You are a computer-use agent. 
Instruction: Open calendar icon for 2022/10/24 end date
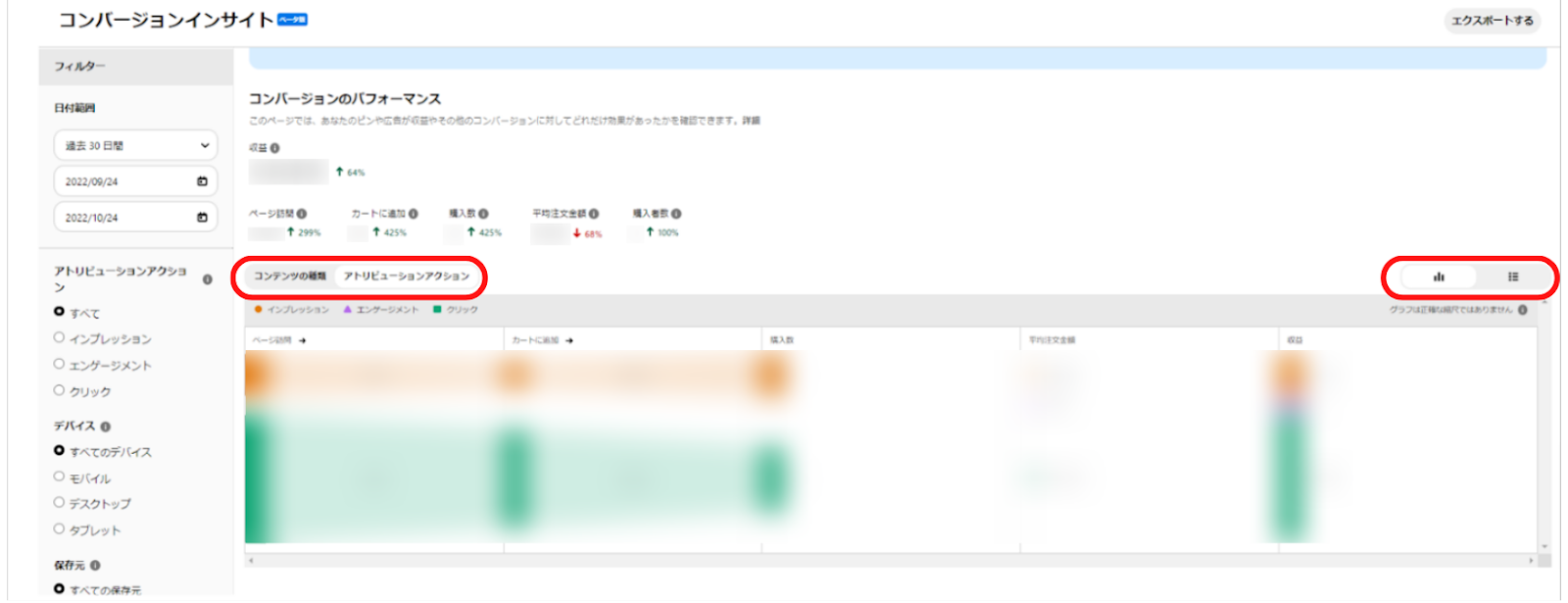pyautogui.click(x=202, y=218)
